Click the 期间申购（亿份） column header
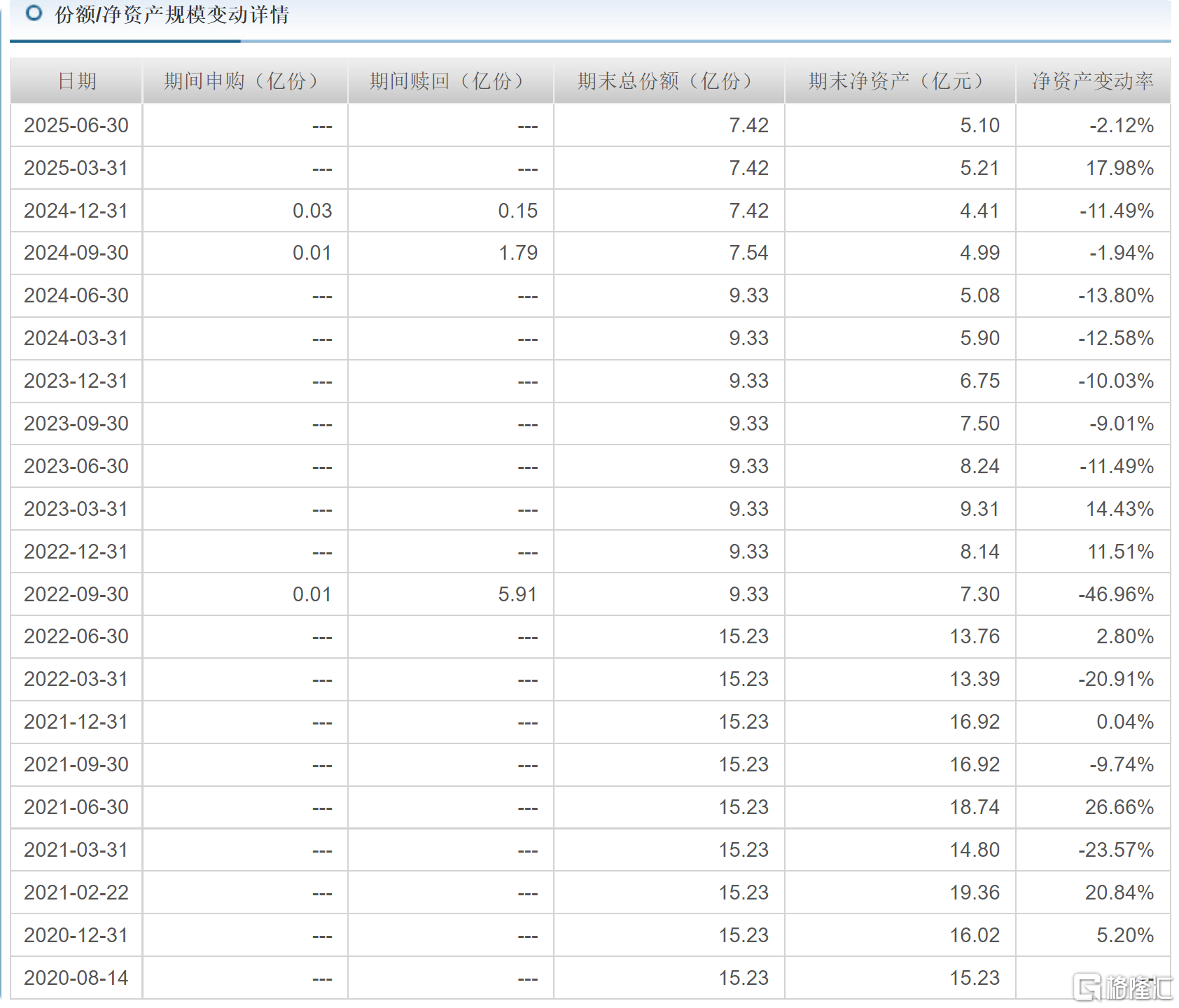 (245, 81)
